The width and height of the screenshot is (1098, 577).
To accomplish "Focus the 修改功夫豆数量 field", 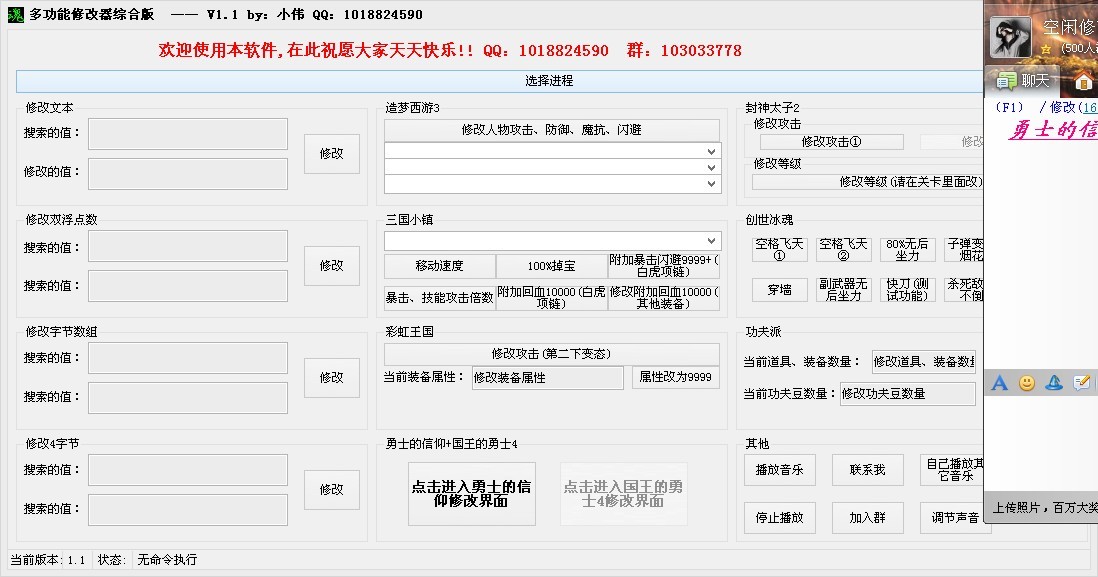I will coord(908,394).
